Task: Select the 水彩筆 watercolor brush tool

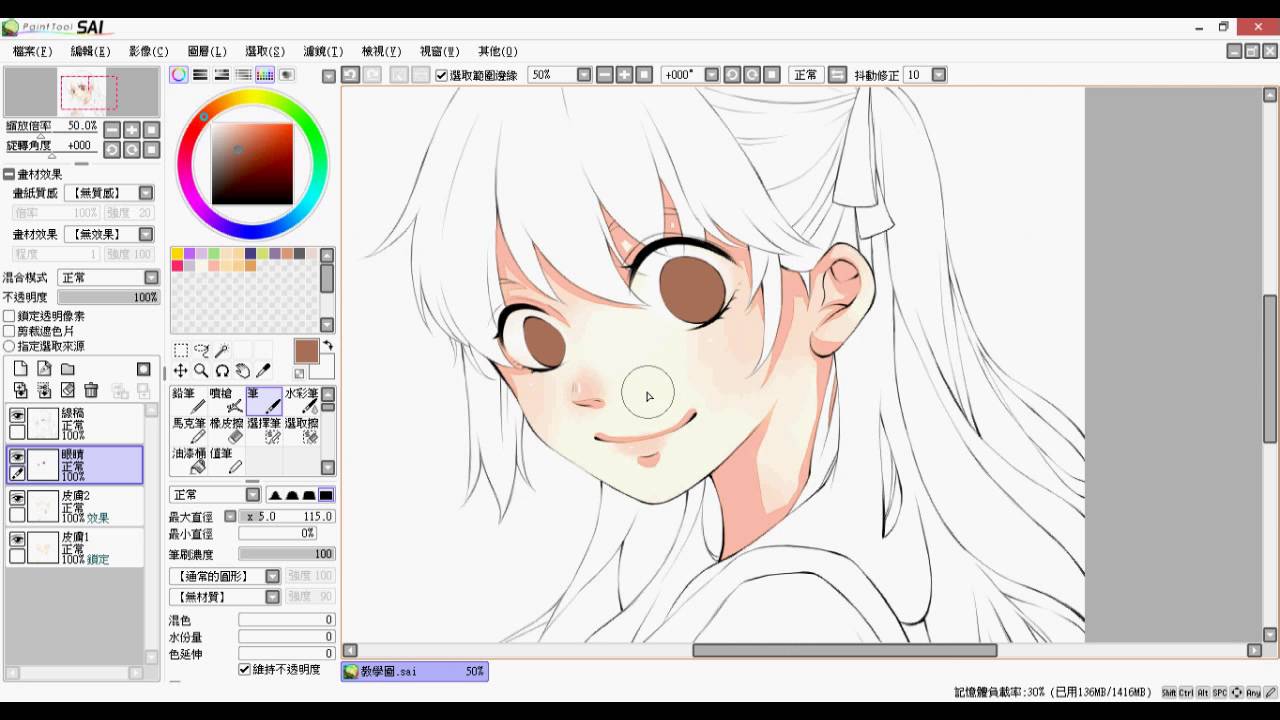Action: point(301,401)
